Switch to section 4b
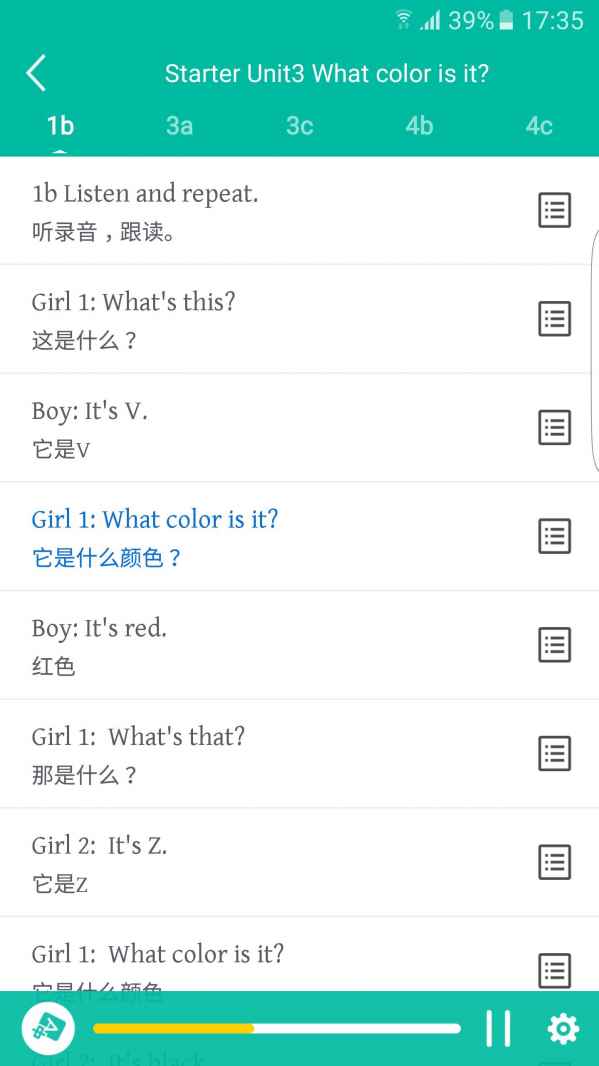The width and height of the screenshot is (599, 1066). coord(419,126)
